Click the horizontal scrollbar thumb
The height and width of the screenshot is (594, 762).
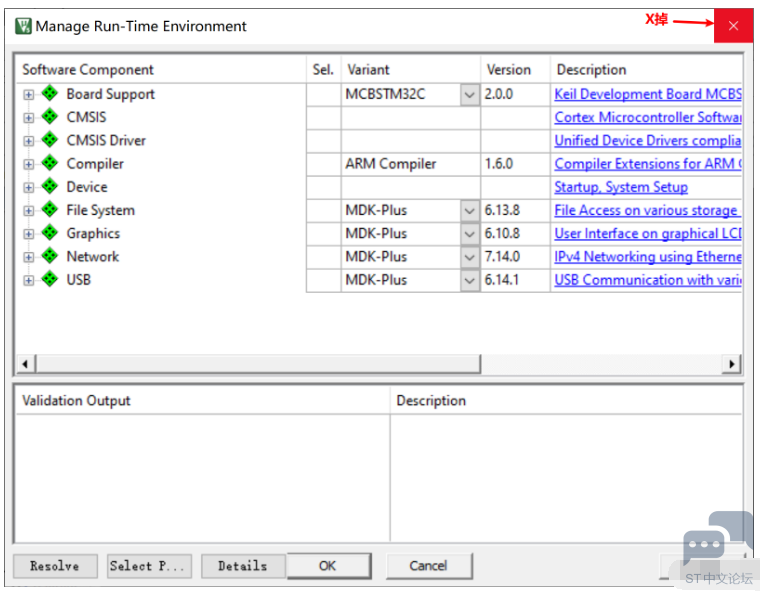click(x=258, y=364)
